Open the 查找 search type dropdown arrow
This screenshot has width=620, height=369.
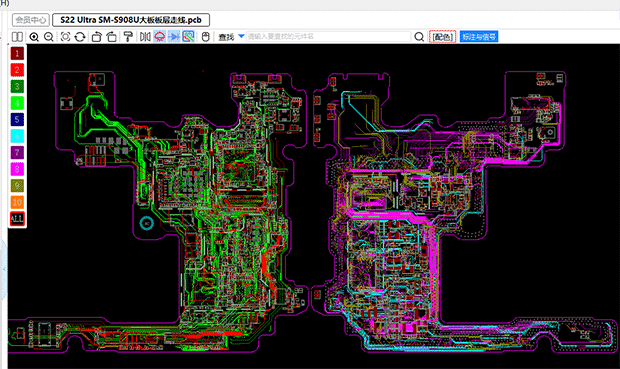coord(241,36)
